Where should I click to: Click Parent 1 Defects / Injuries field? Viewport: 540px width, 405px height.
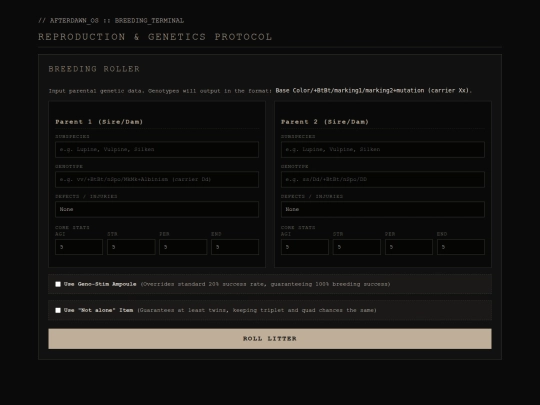[157, 209]
